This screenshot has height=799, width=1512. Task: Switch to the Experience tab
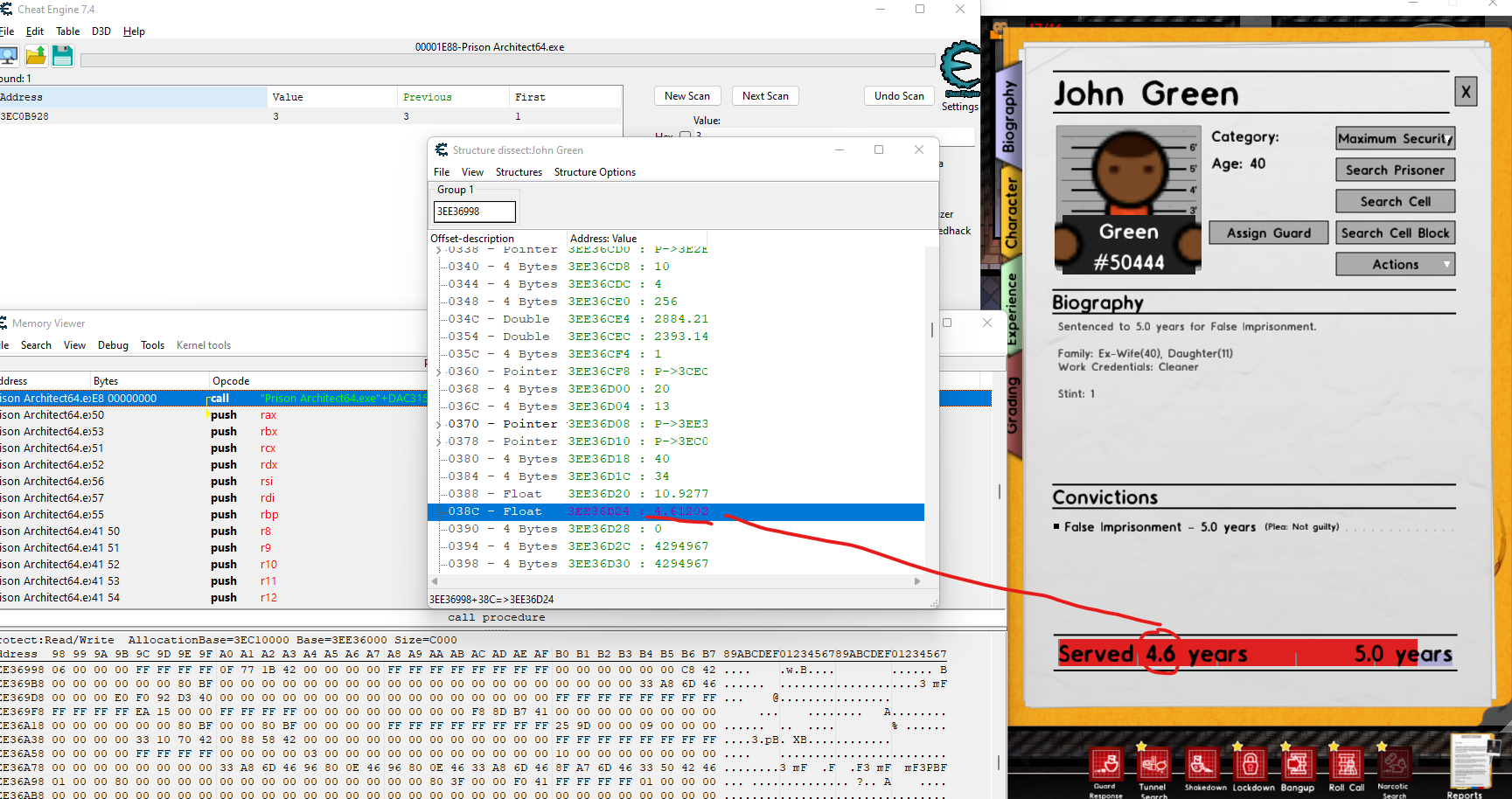pyautogui.click(x=1013, y=309)
